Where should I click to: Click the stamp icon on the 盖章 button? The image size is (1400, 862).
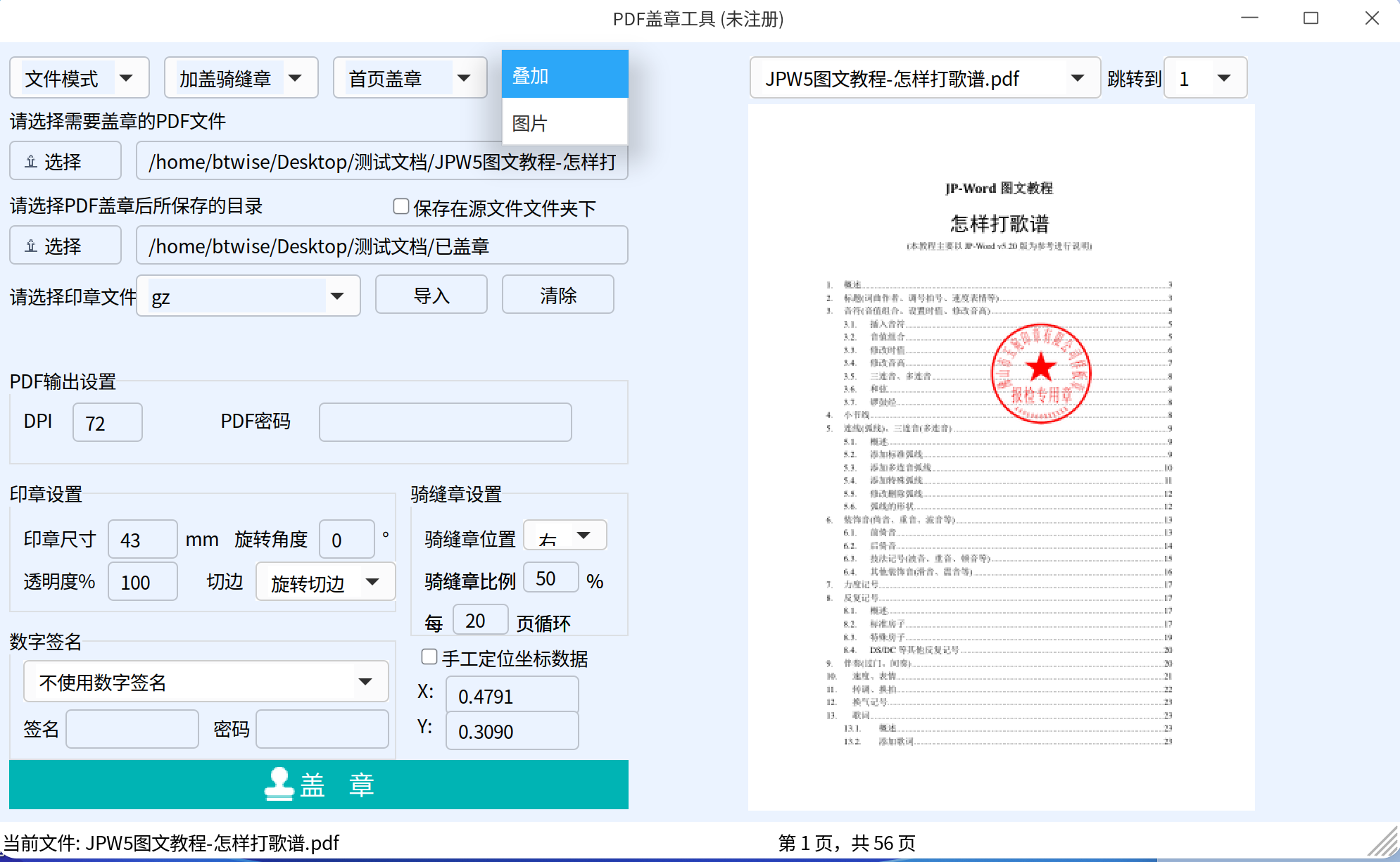(x=279, y=783)
